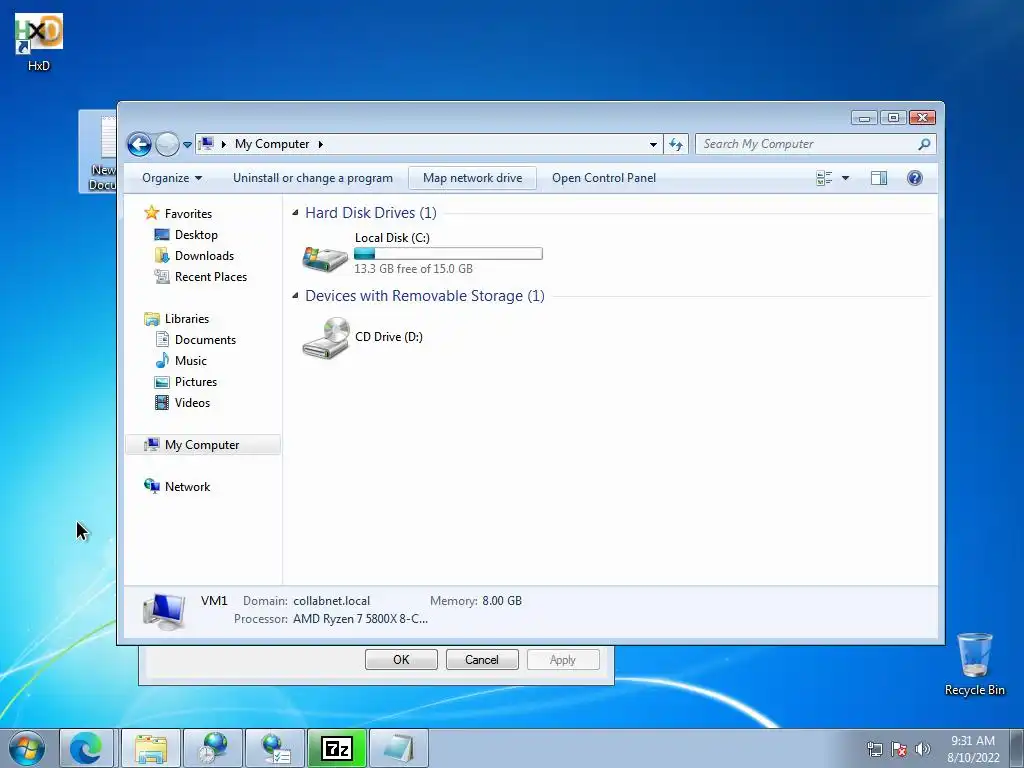Select My Computer in the navigation pane
The height and width of the screenshot is (768, 1024).
point(202,445)
